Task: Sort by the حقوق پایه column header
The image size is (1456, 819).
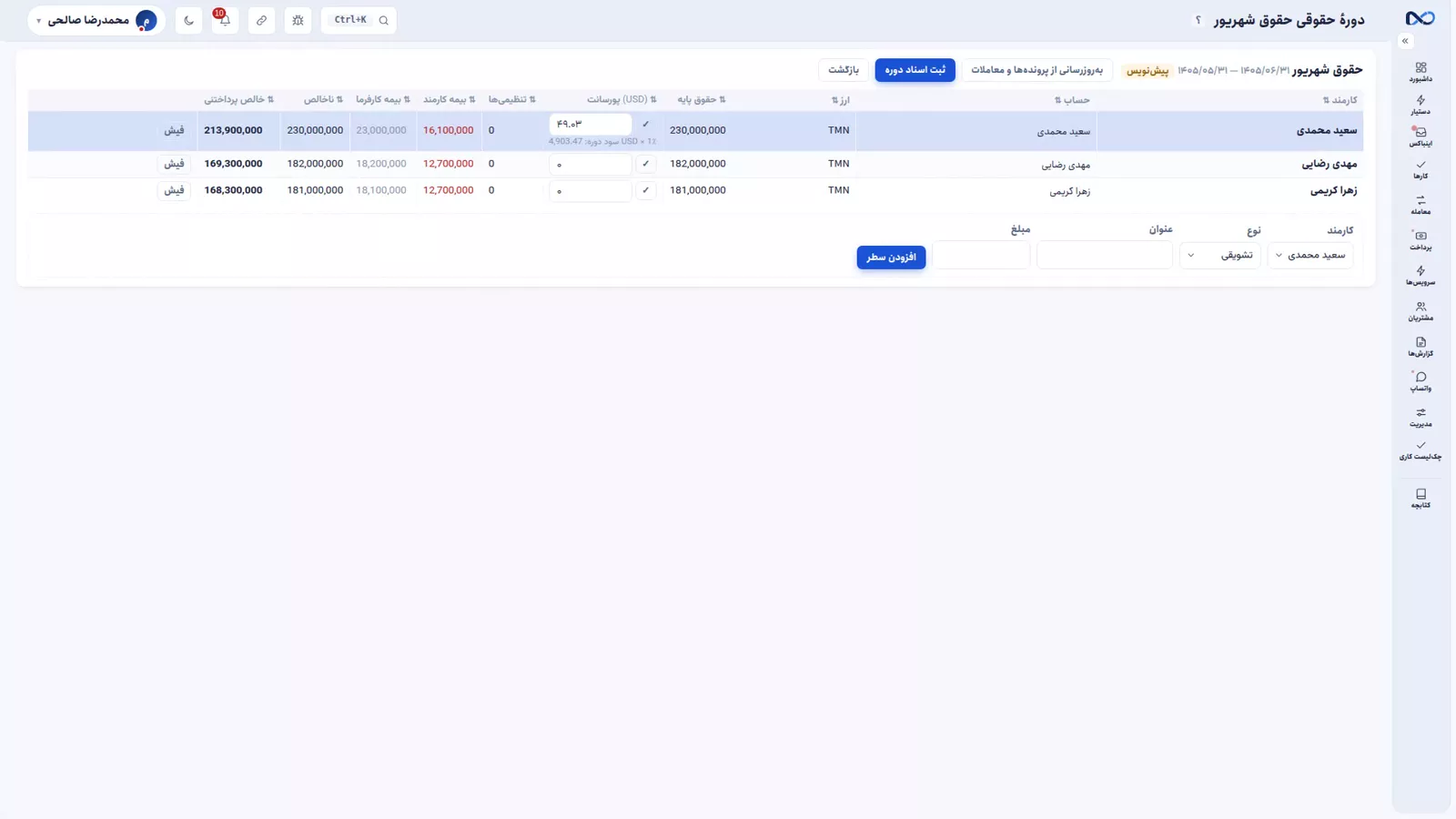Action: [x=701, y=99]
